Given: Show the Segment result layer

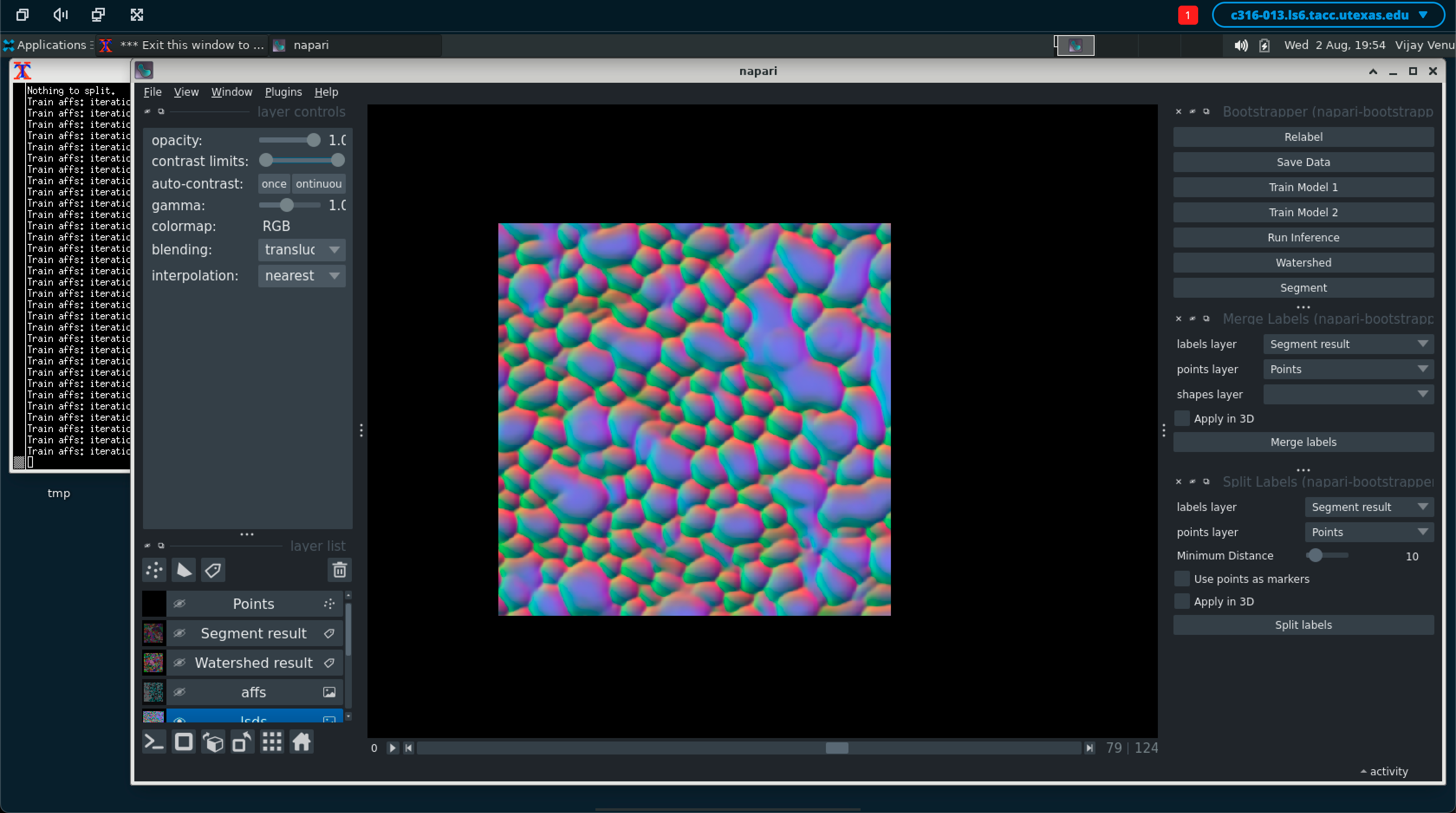Looking at the screenshot, I should click(x=179, y=633).
